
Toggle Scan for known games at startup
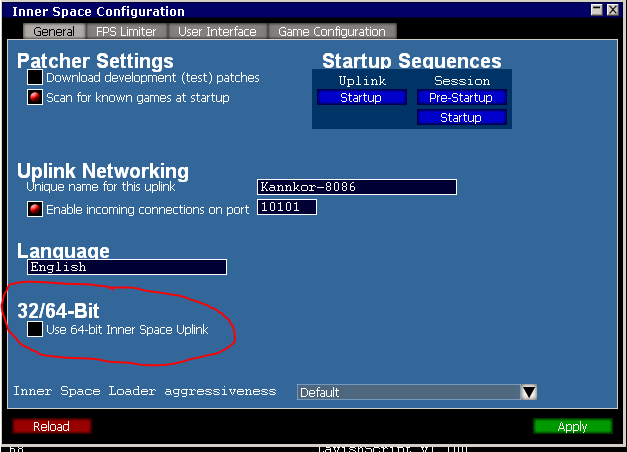point(35,97)
